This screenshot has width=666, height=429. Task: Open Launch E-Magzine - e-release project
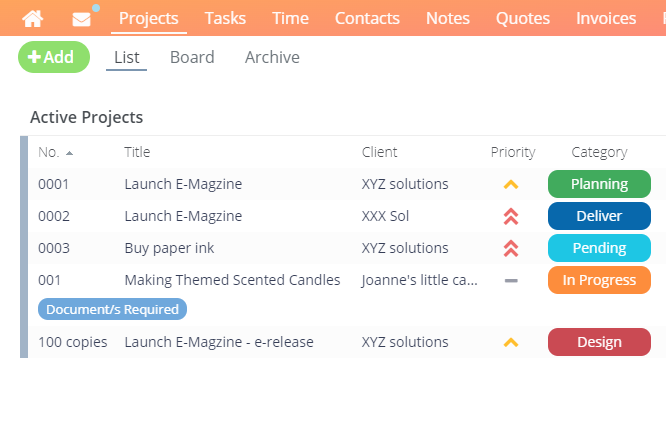[x=219, y=342]
